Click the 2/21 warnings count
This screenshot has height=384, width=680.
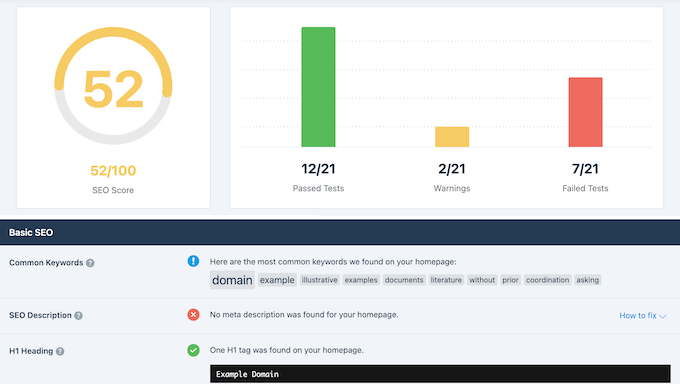tap(452, 169)
